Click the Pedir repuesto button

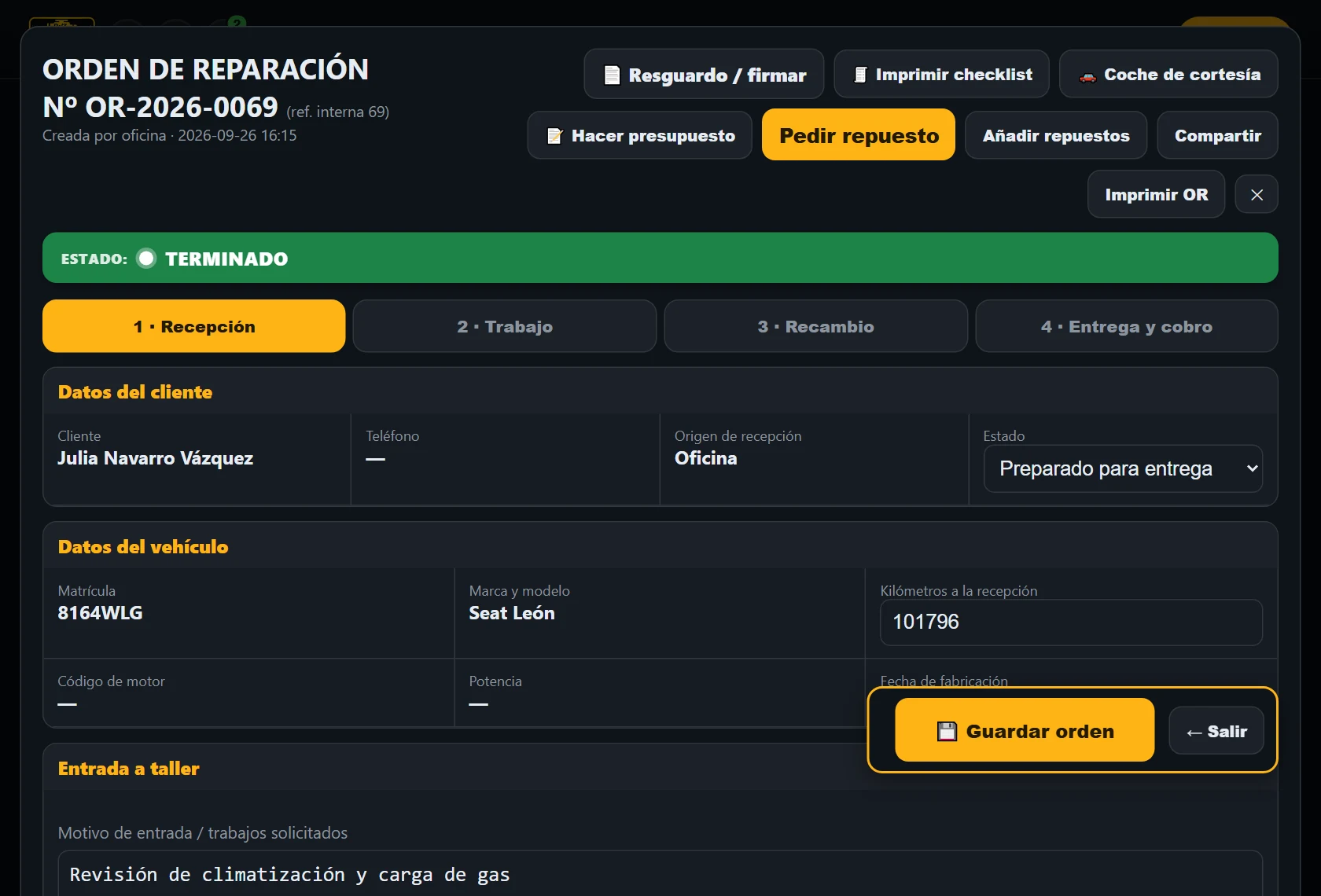pyautogui.click(x=859, y=135)
